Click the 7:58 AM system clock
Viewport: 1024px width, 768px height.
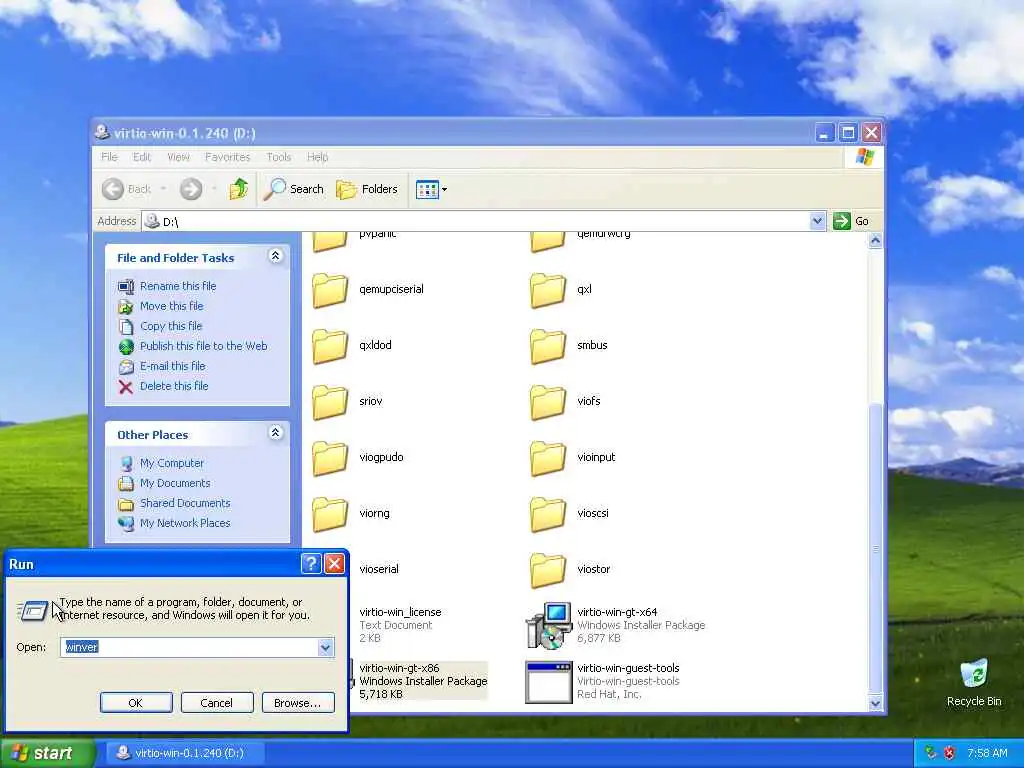pos(987,753)
